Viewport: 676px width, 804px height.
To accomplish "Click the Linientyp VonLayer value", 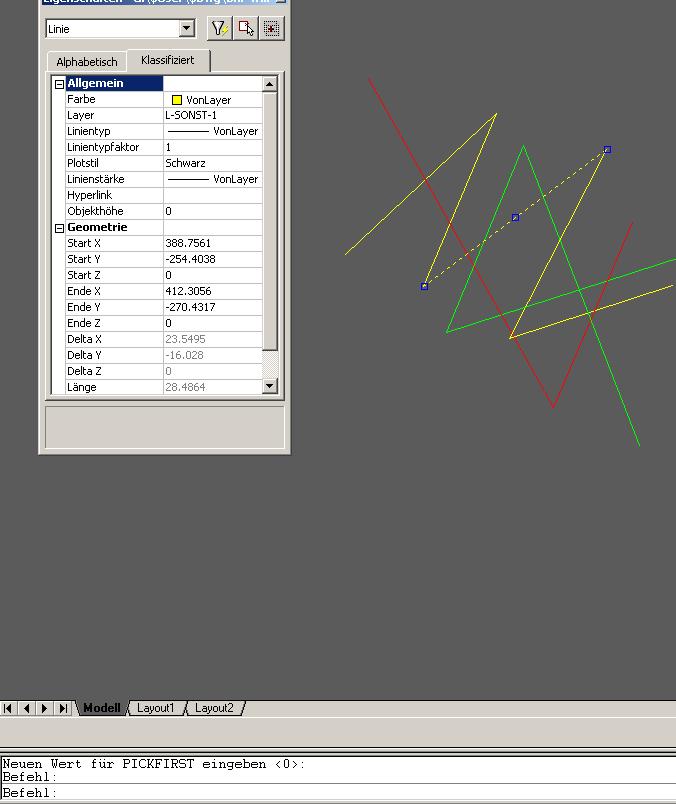I will (212, 131).
